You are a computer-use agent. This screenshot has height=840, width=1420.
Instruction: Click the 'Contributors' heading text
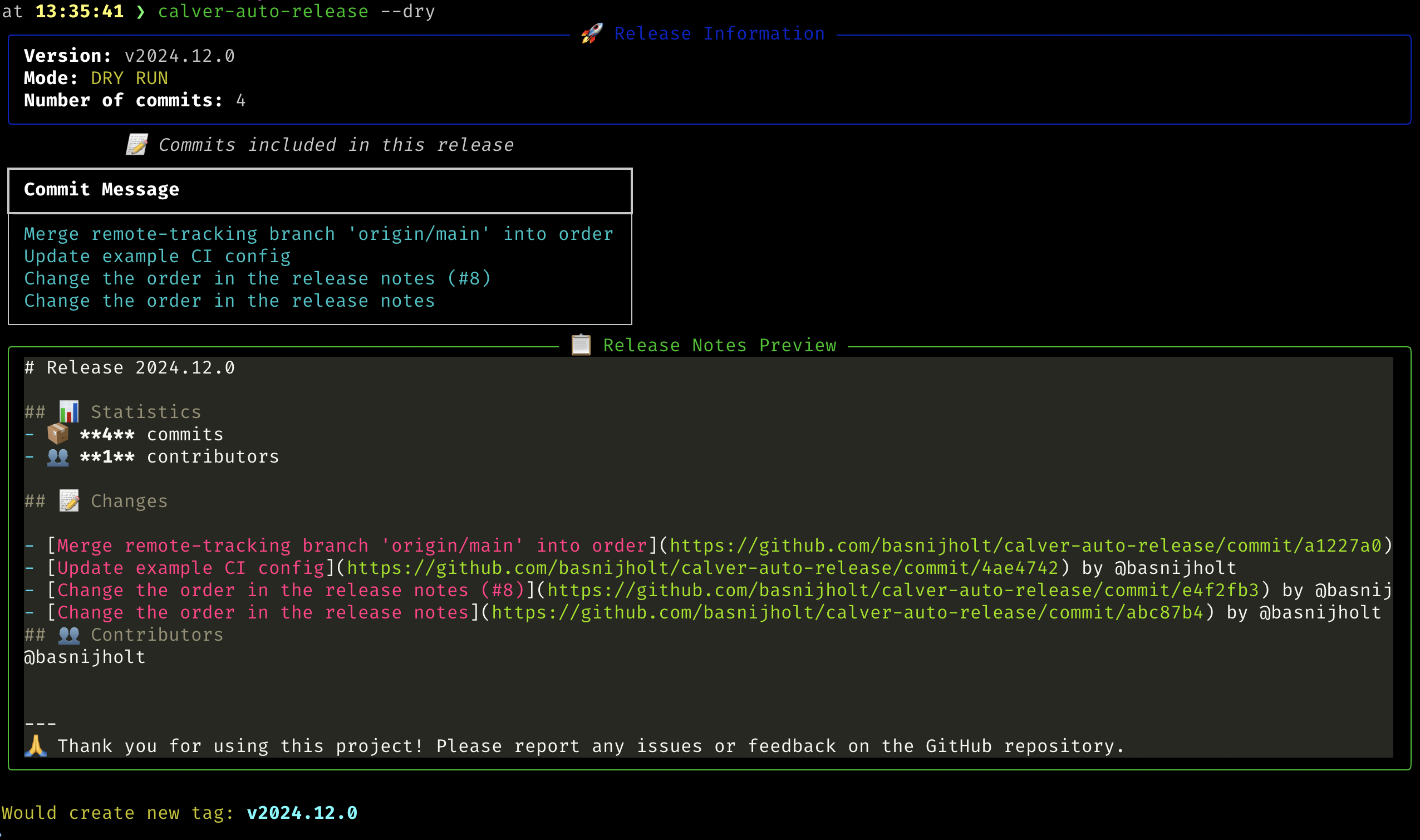coord(158,635)
